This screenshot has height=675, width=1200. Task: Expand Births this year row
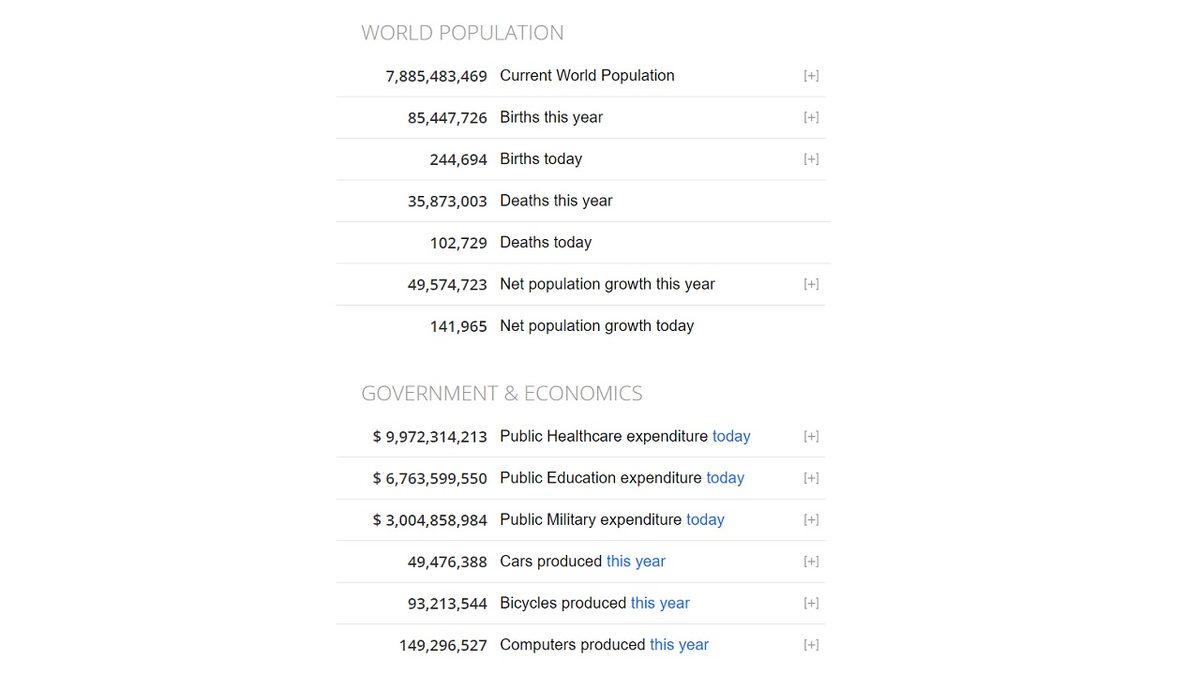(x=811, y=118)
